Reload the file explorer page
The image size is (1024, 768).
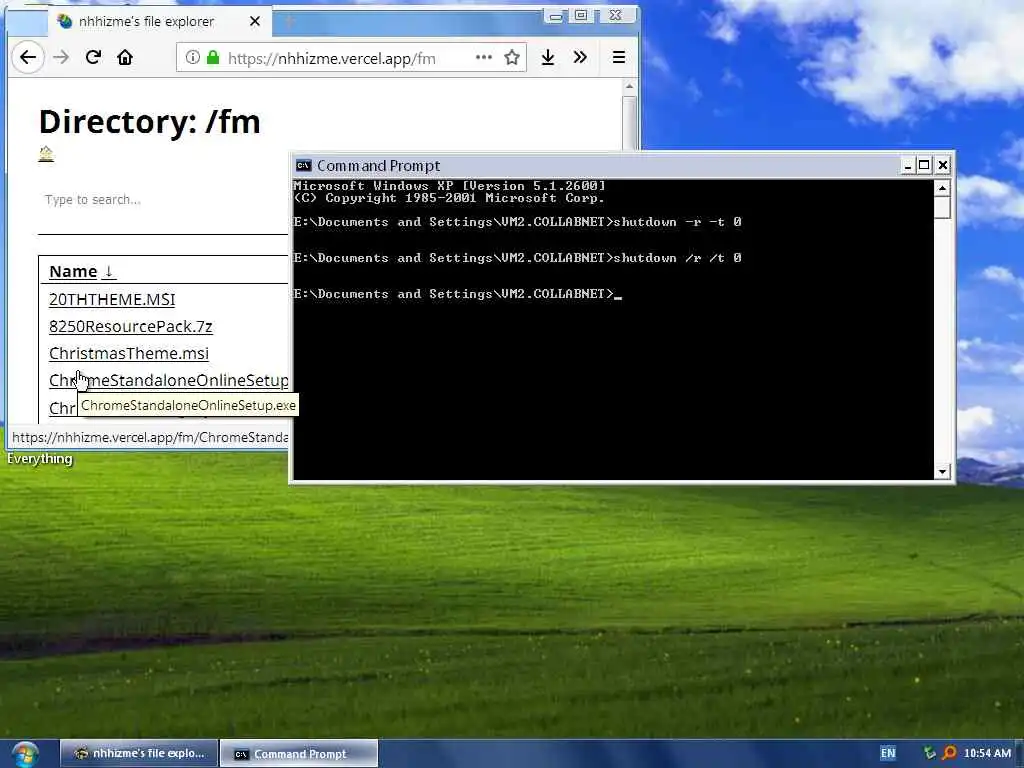(93, 57)
